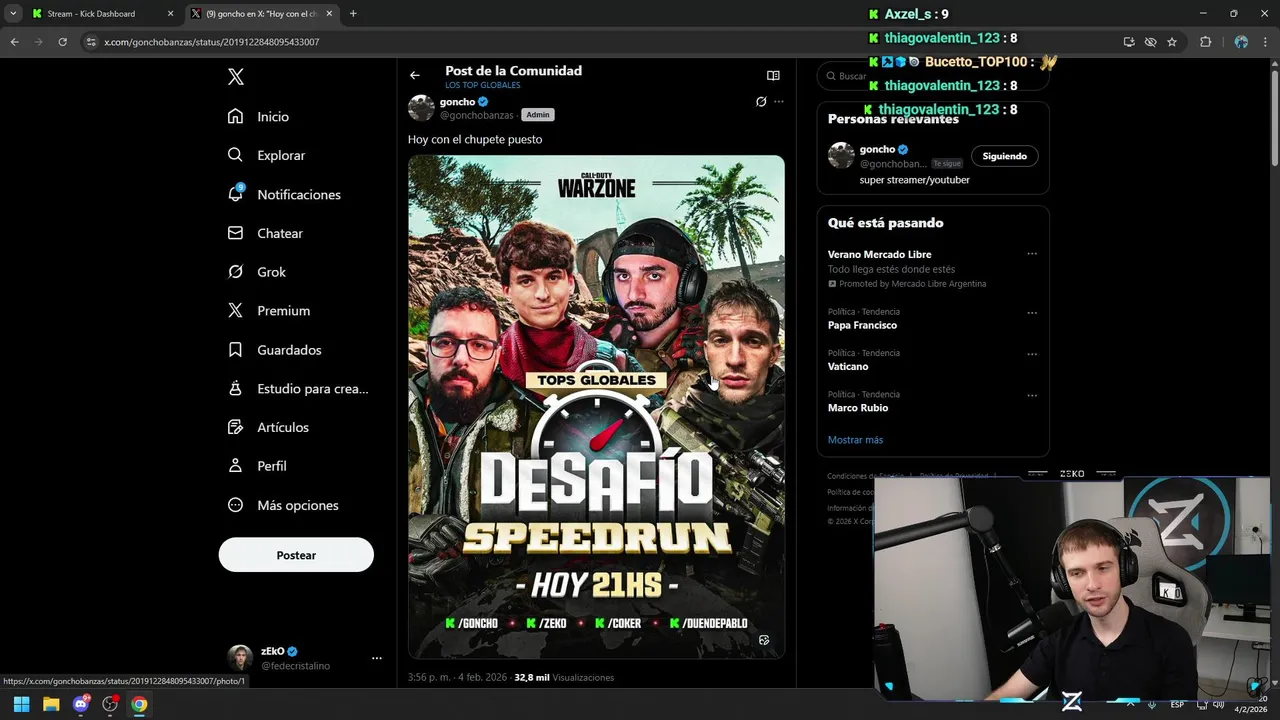Open Chrome three-dot menu

coord(1265,42)
